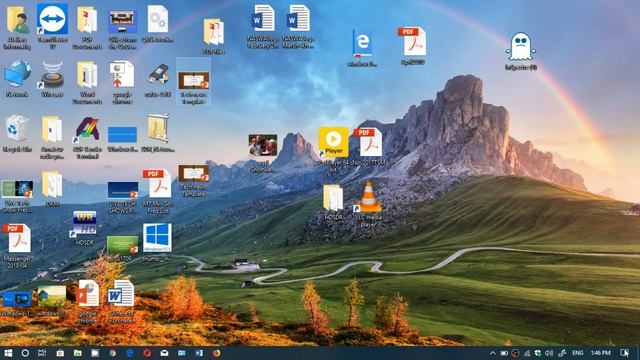Open File Explorer from the taskbar

click(78, 353)
